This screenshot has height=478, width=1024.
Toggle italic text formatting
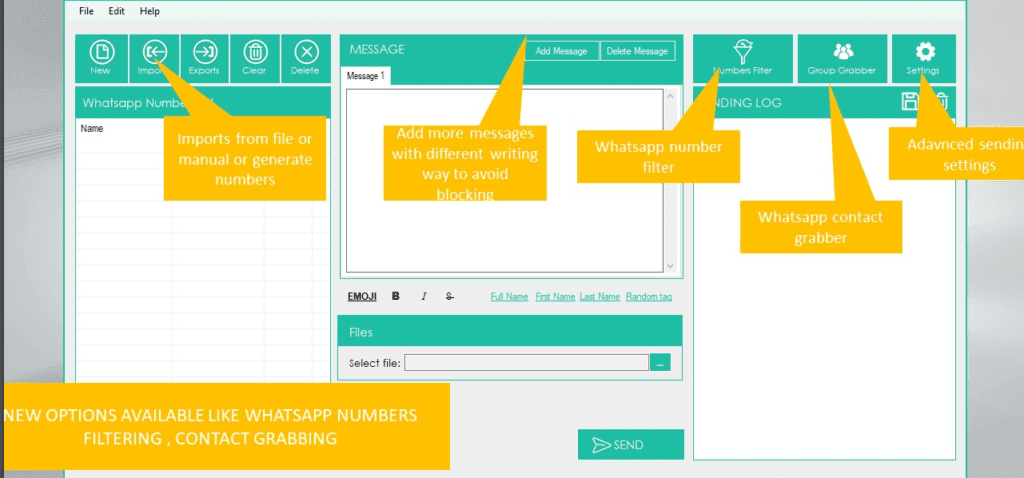point(423,296)
